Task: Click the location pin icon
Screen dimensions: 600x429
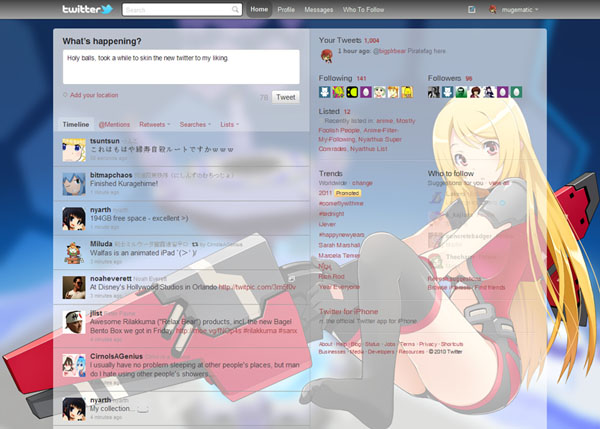Action: pos(65,95)
